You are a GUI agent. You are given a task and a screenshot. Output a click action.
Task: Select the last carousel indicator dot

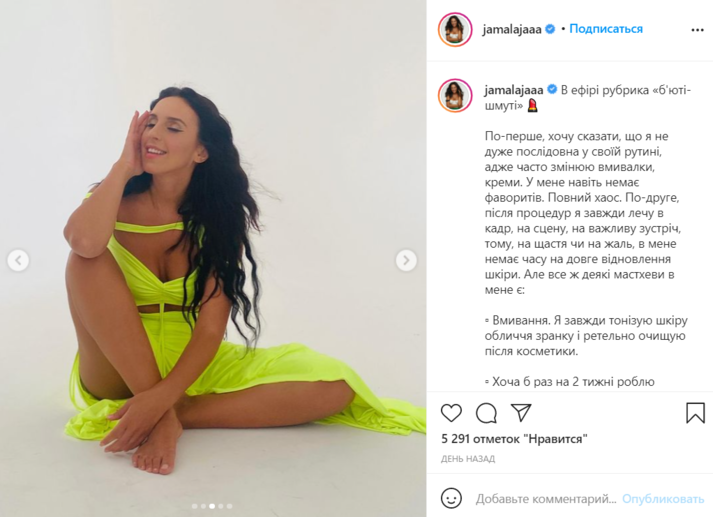pos(229,506)
